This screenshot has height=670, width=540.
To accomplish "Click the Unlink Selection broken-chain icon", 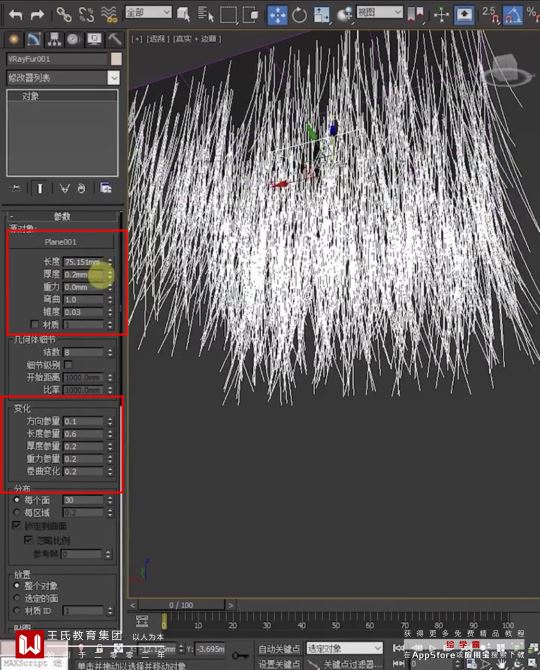I will pyautogui.click(x=87, y=15).
